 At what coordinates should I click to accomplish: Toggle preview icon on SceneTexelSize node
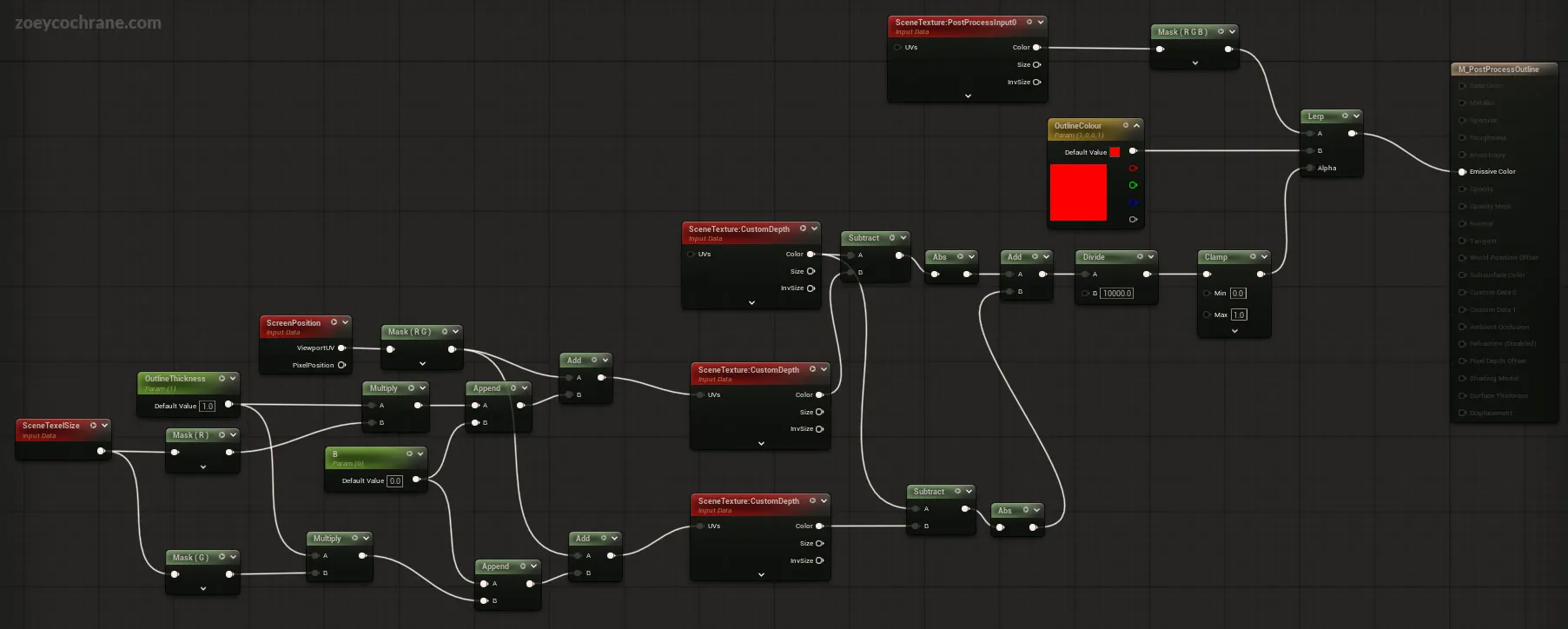pyautogui.click(x=93, y=426)
